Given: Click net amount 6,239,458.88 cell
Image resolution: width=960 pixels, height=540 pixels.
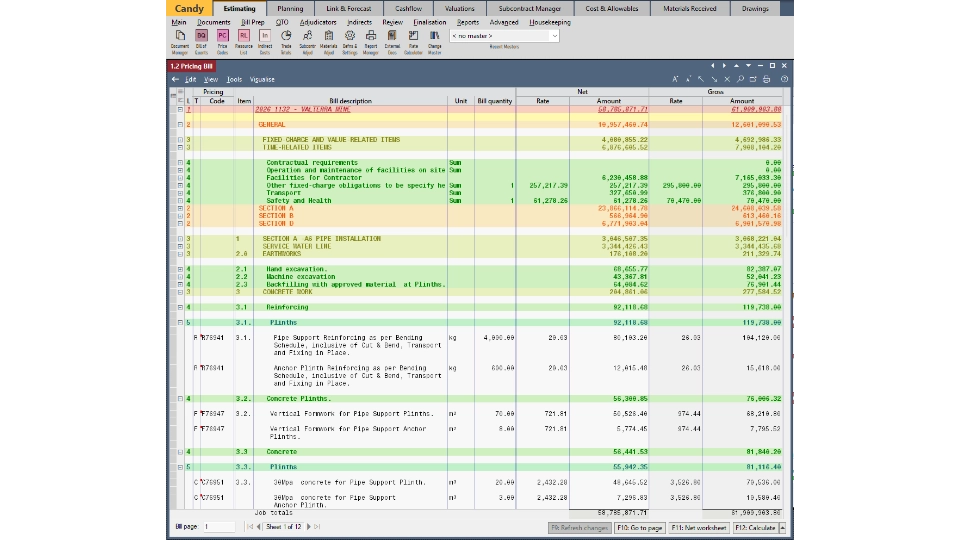Looking at the screenshot, I should tap(609, 178).
